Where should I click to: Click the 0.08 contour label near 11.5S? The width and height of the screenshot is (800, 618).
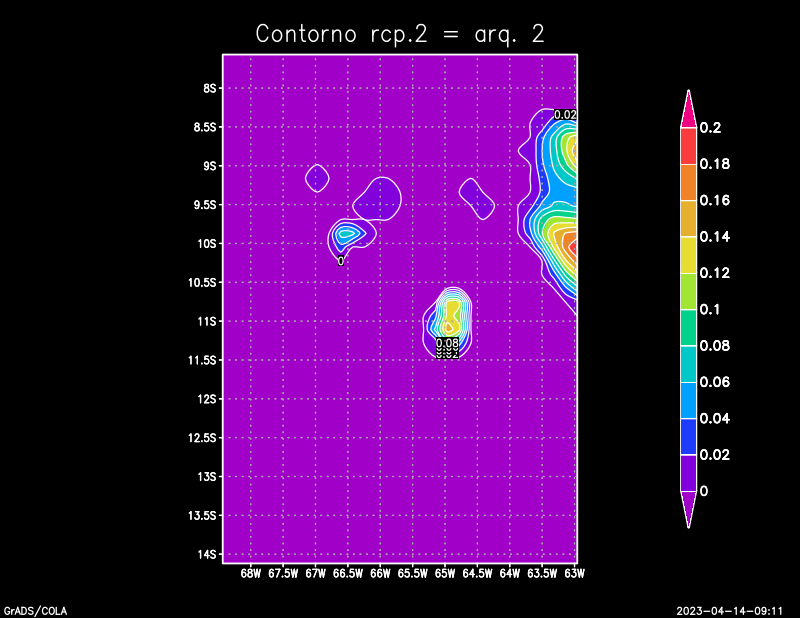tap(447, 343)
